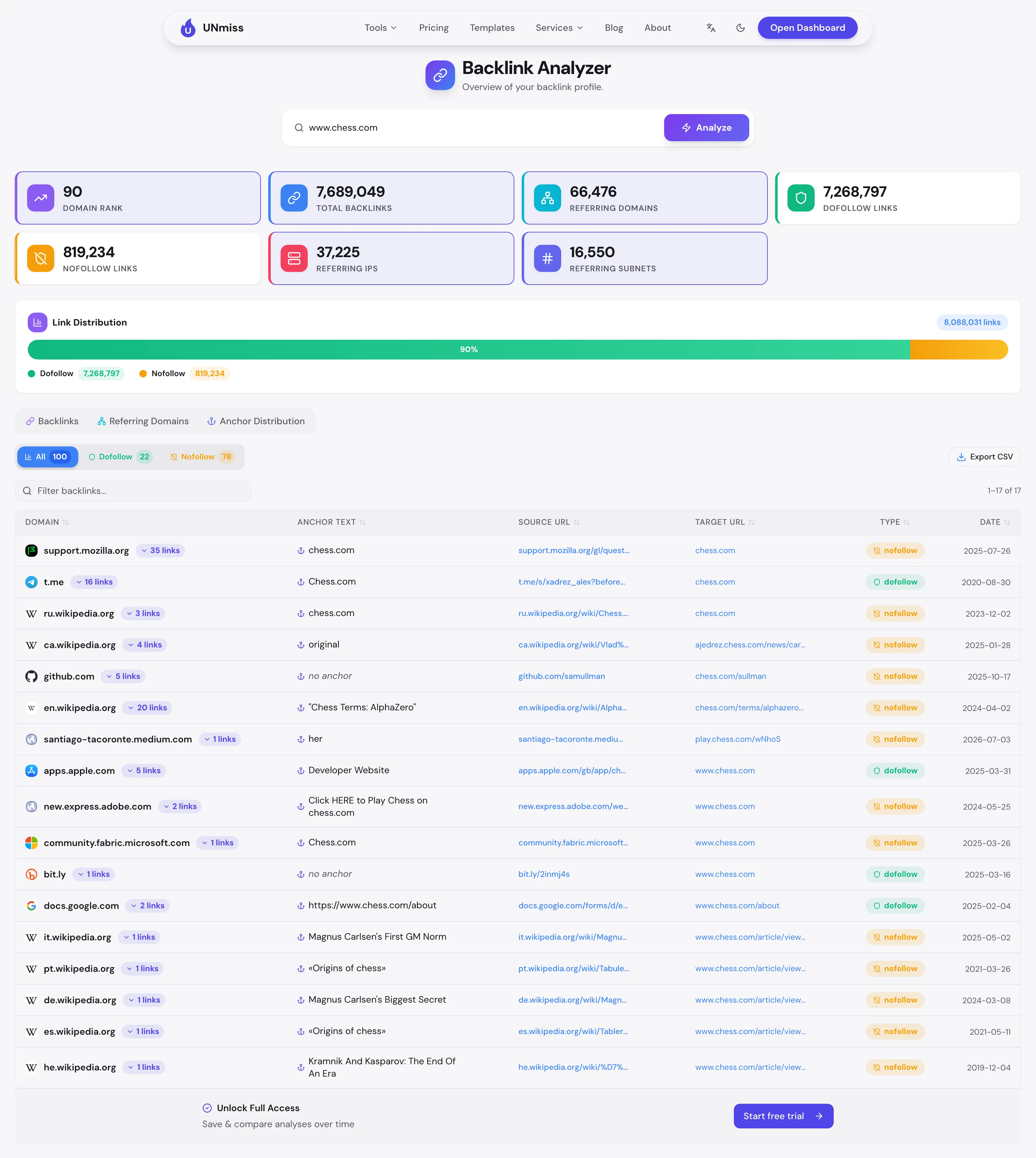Sort by the Source URL column
The image size is (1036, 1158).
pos(549,522)
